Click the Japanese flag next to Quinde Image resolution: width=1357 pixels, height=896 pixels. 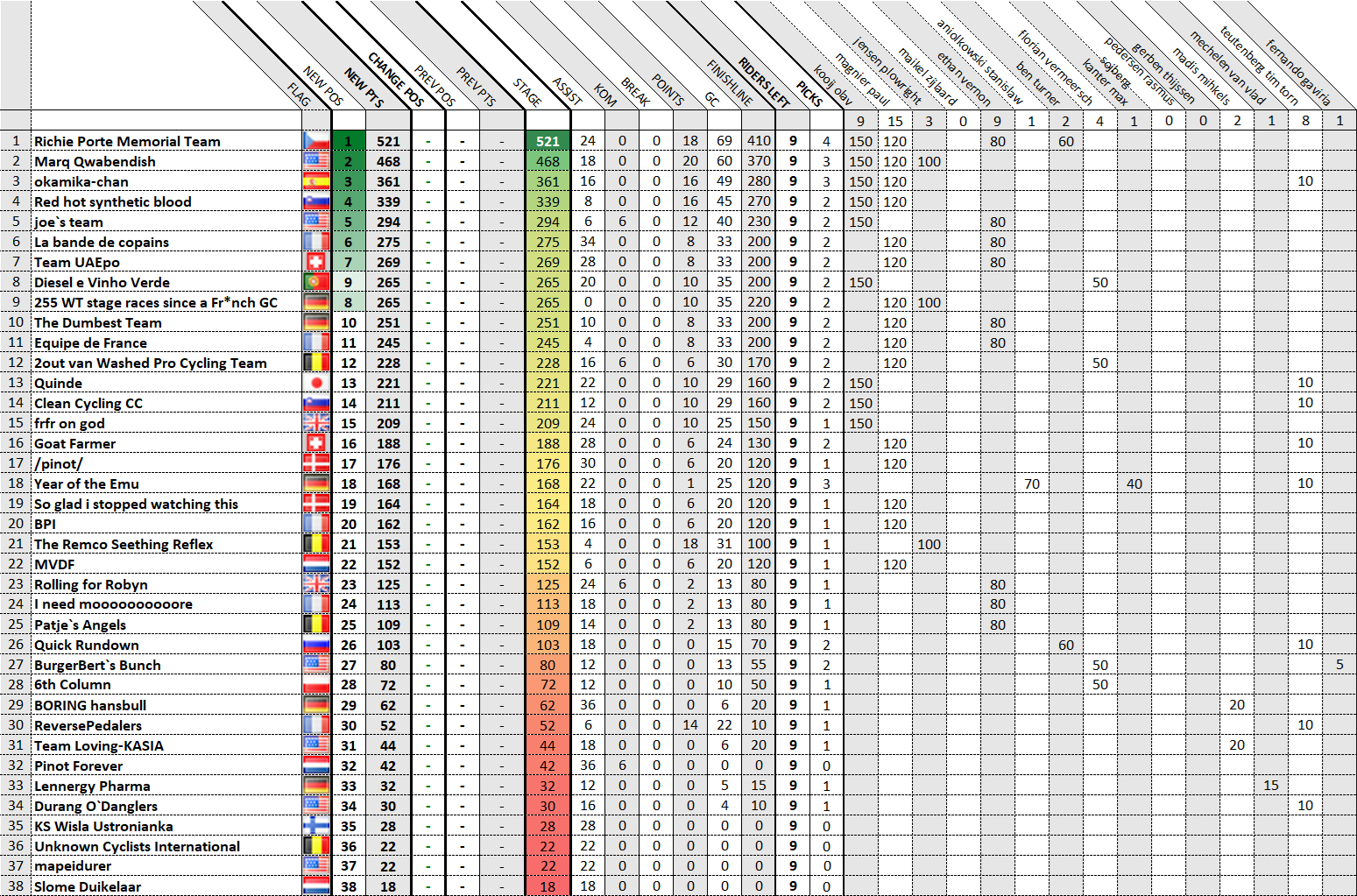click(316, 383)
